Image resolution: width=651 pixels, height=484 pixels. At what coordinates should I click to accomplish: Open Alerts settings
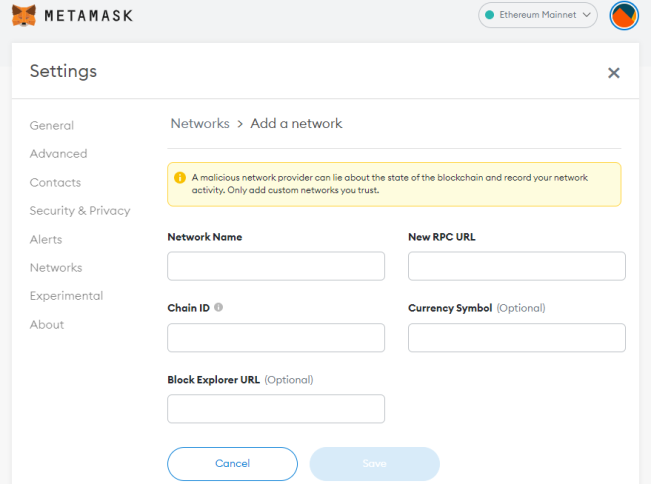point(46,240)
